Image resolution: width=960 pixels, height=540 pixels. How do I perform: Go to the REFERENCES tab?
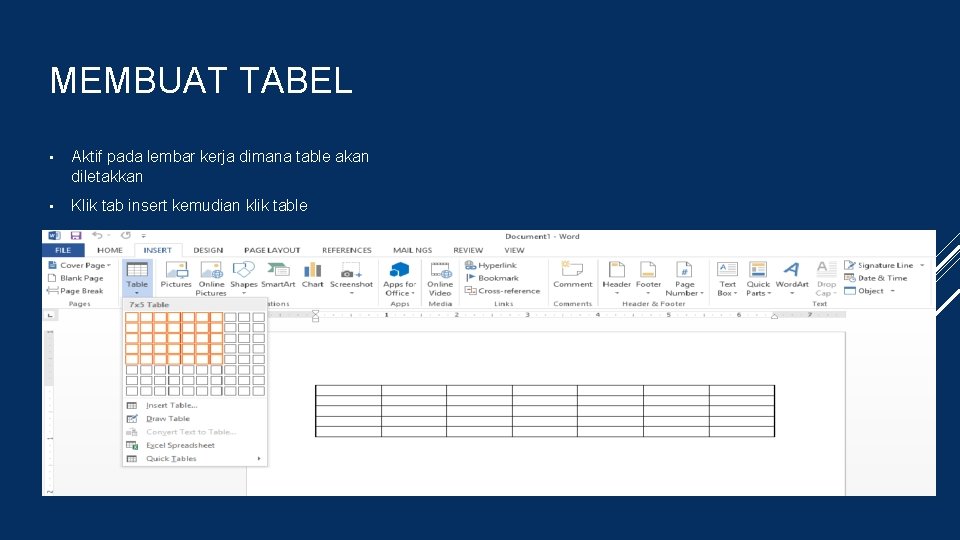[x=347, y=250]
